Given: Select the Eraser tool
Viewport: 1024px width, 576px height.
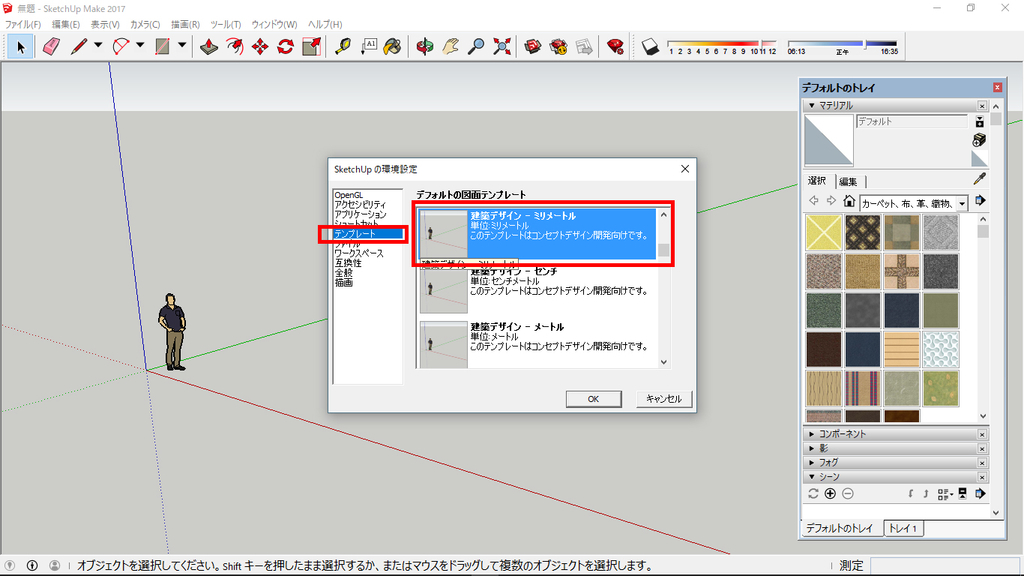Looking at the screenshot, I should tap(51, 47).
